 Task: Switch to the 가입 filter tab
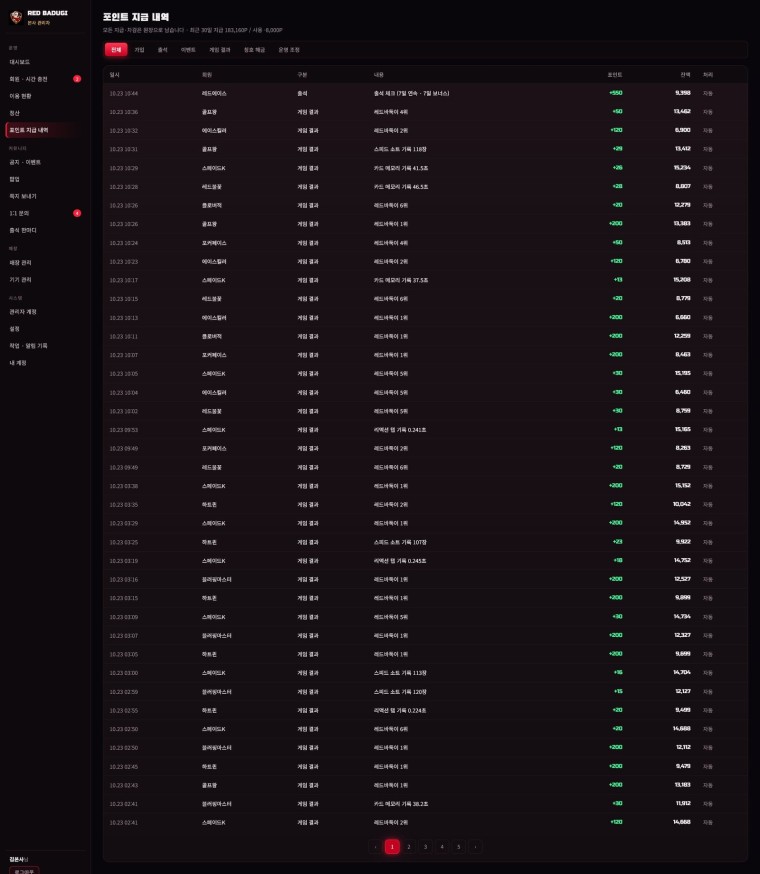tap(139, 50)
